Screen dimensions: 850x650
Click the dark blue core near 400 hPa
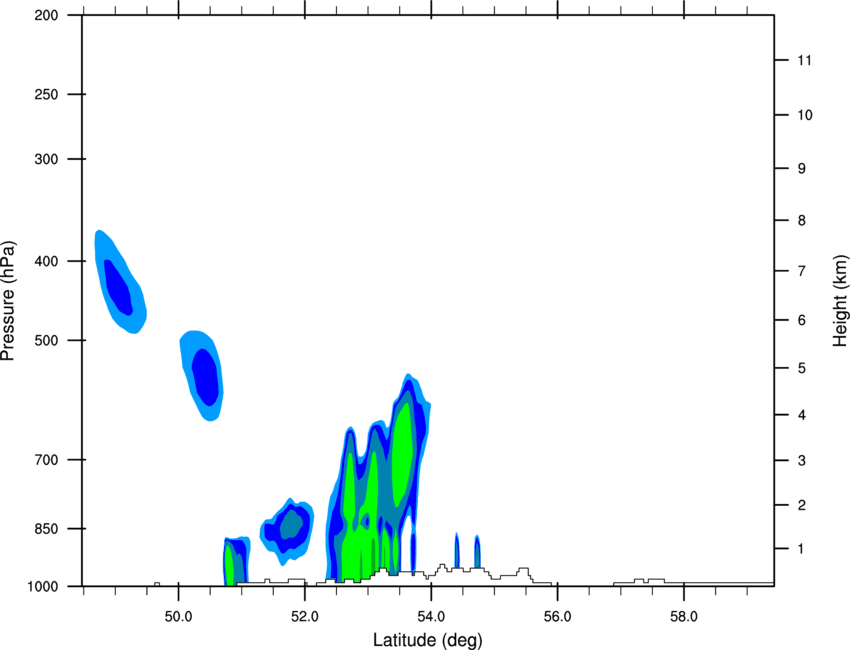tap(119, 287)
